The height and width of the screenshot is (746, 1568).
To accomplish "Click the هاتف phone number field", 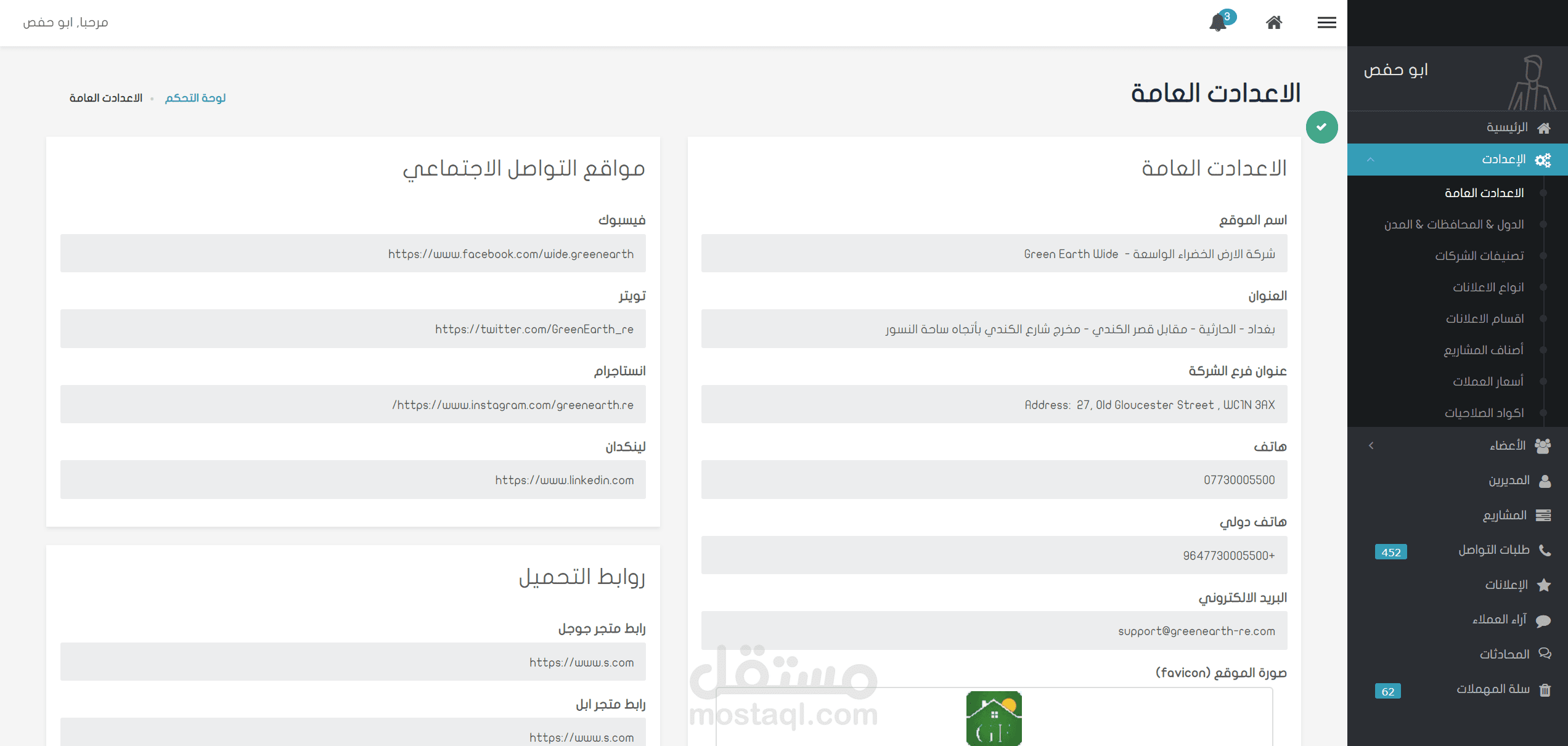I will tap(994, 480).
